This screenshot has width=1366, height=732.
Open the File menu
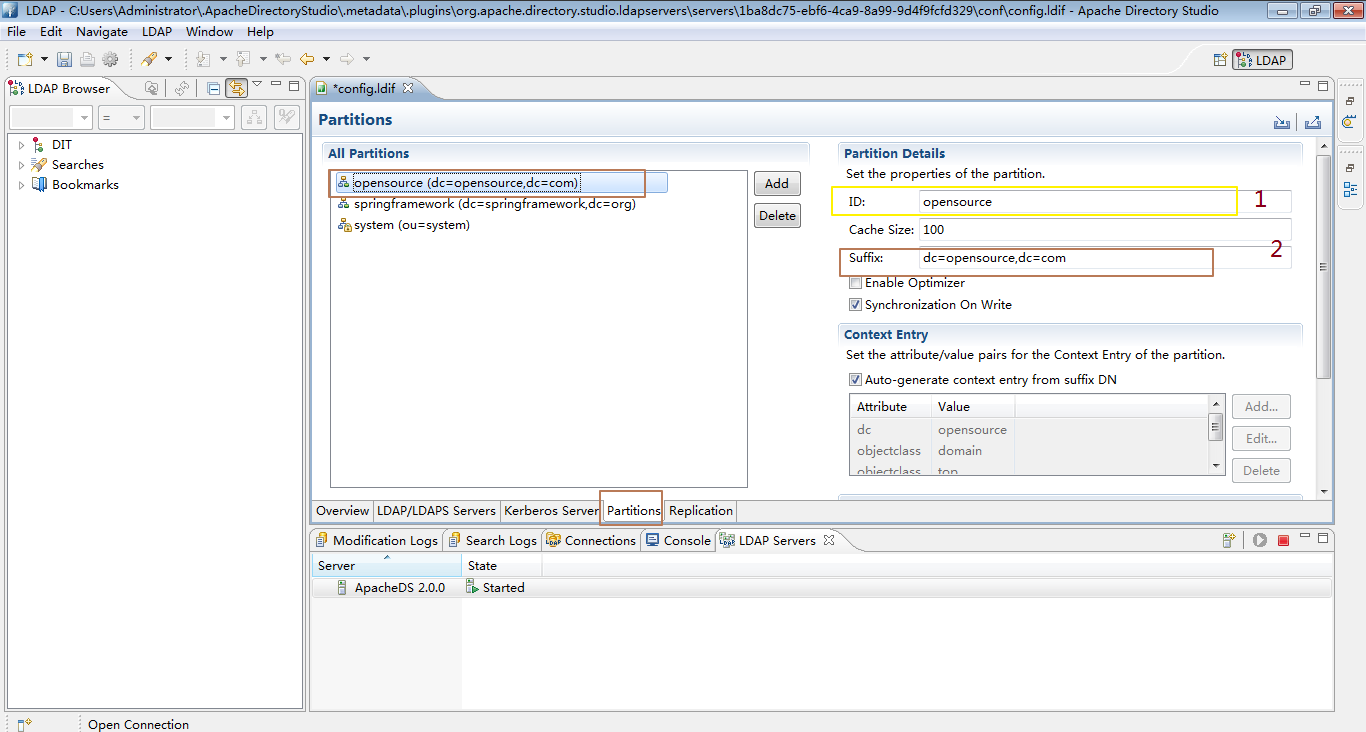(x=16, y=32)
